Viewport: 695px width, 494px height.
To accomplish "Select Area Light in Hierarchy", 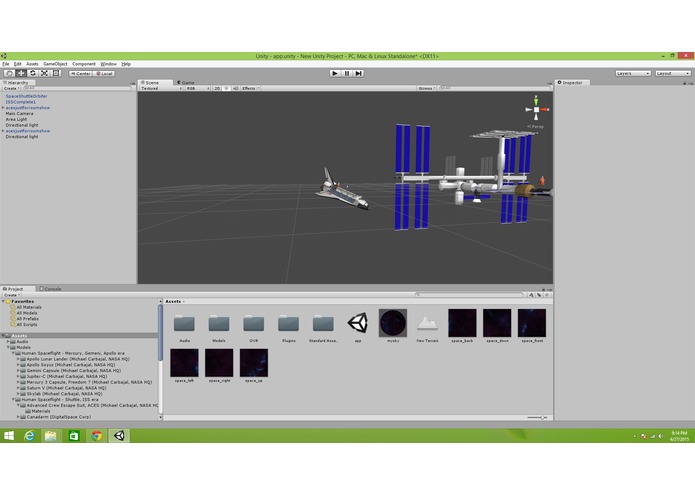I will pos(16,119).
